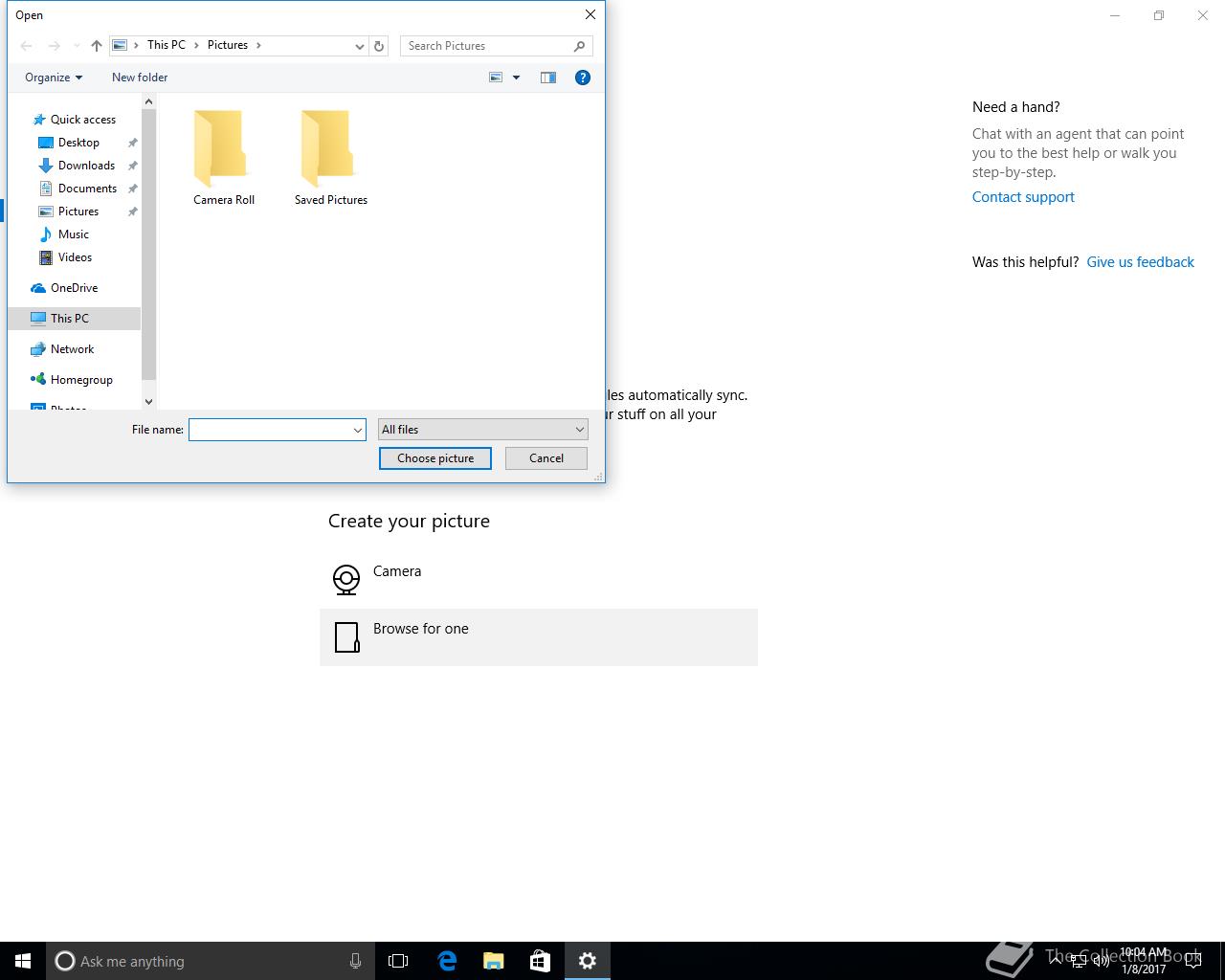Image resolution: width=1225 pixels, height=980 pixels.
Task: Open the Action Center notifications icon
Action: coord(1192,961)
